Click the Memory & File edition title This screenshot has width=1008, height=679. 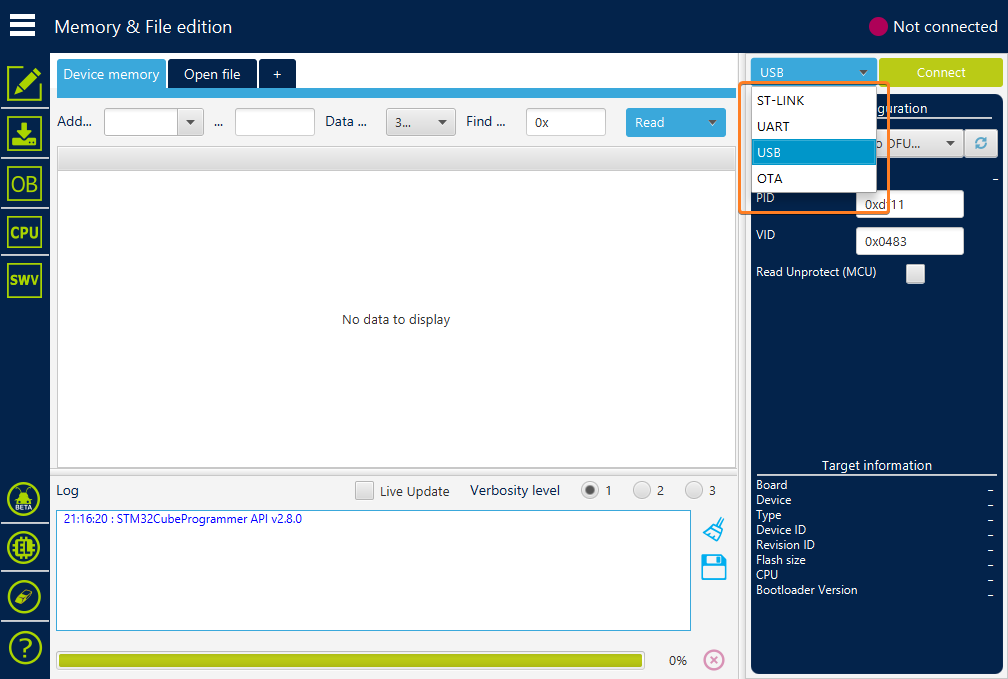tap(143, 27)
